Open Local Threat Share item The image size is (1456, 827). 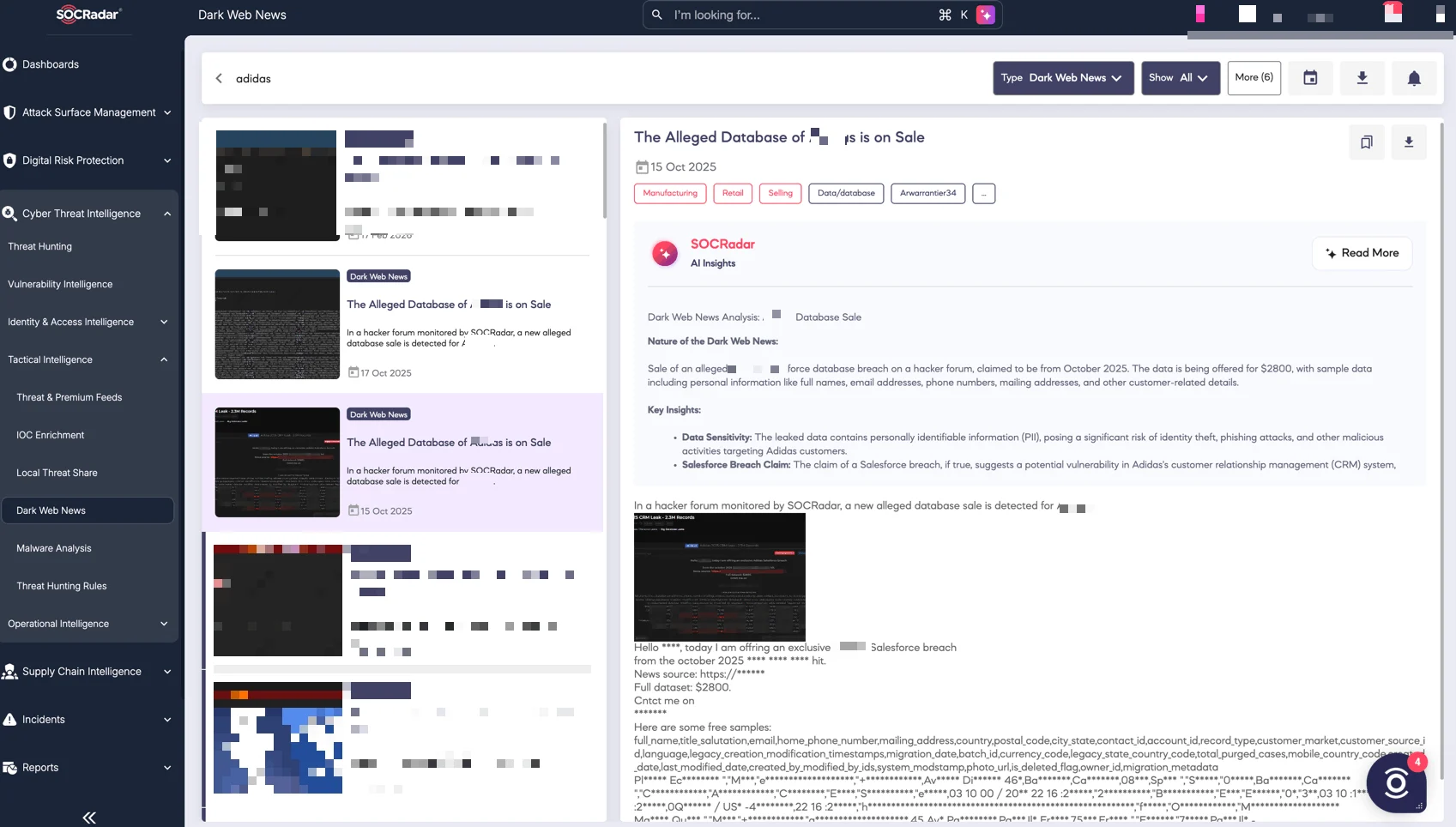tap(57, 473)
